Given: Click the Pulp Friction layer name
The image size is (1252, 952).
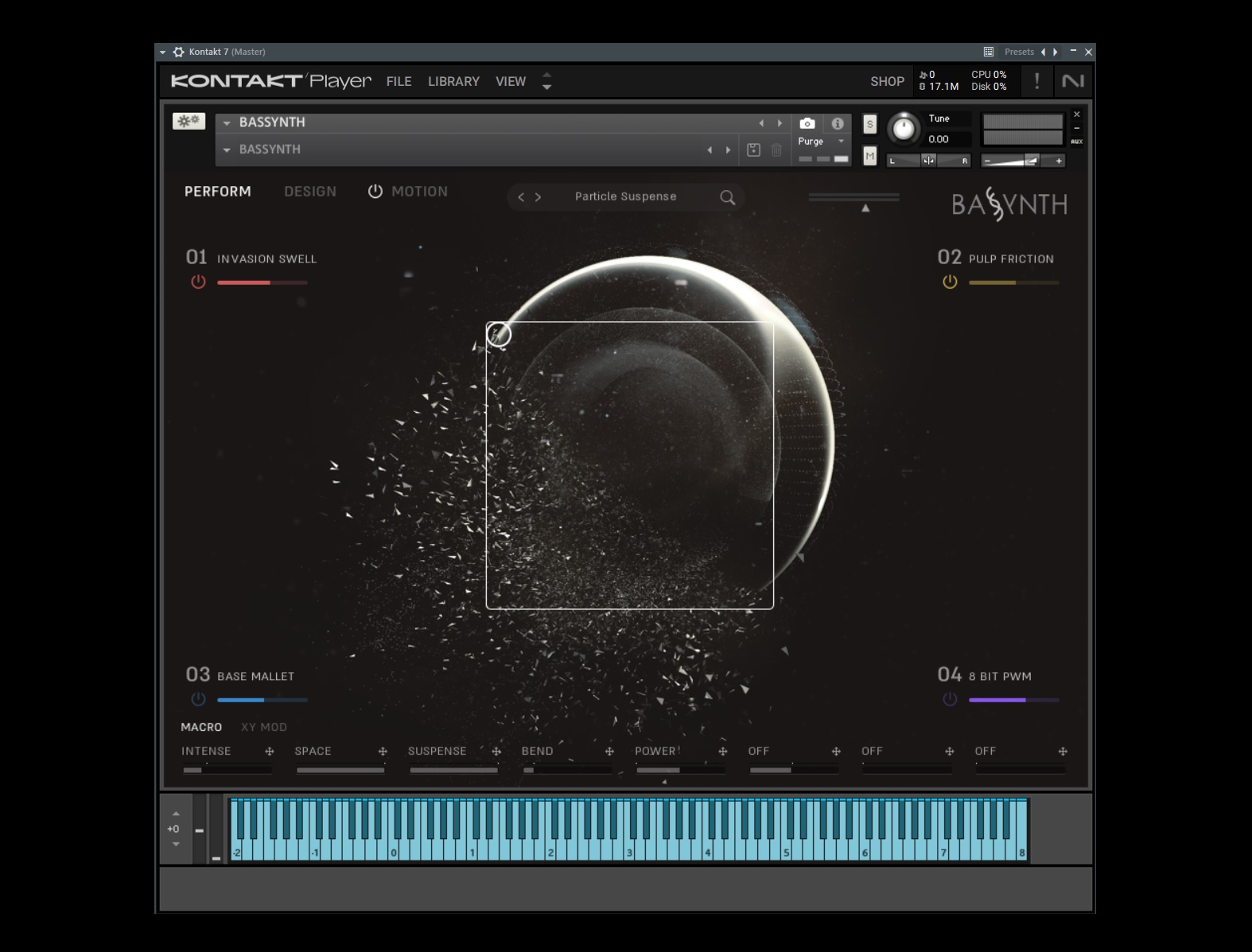Looking at the screenshot, I should click(1011, 259).
